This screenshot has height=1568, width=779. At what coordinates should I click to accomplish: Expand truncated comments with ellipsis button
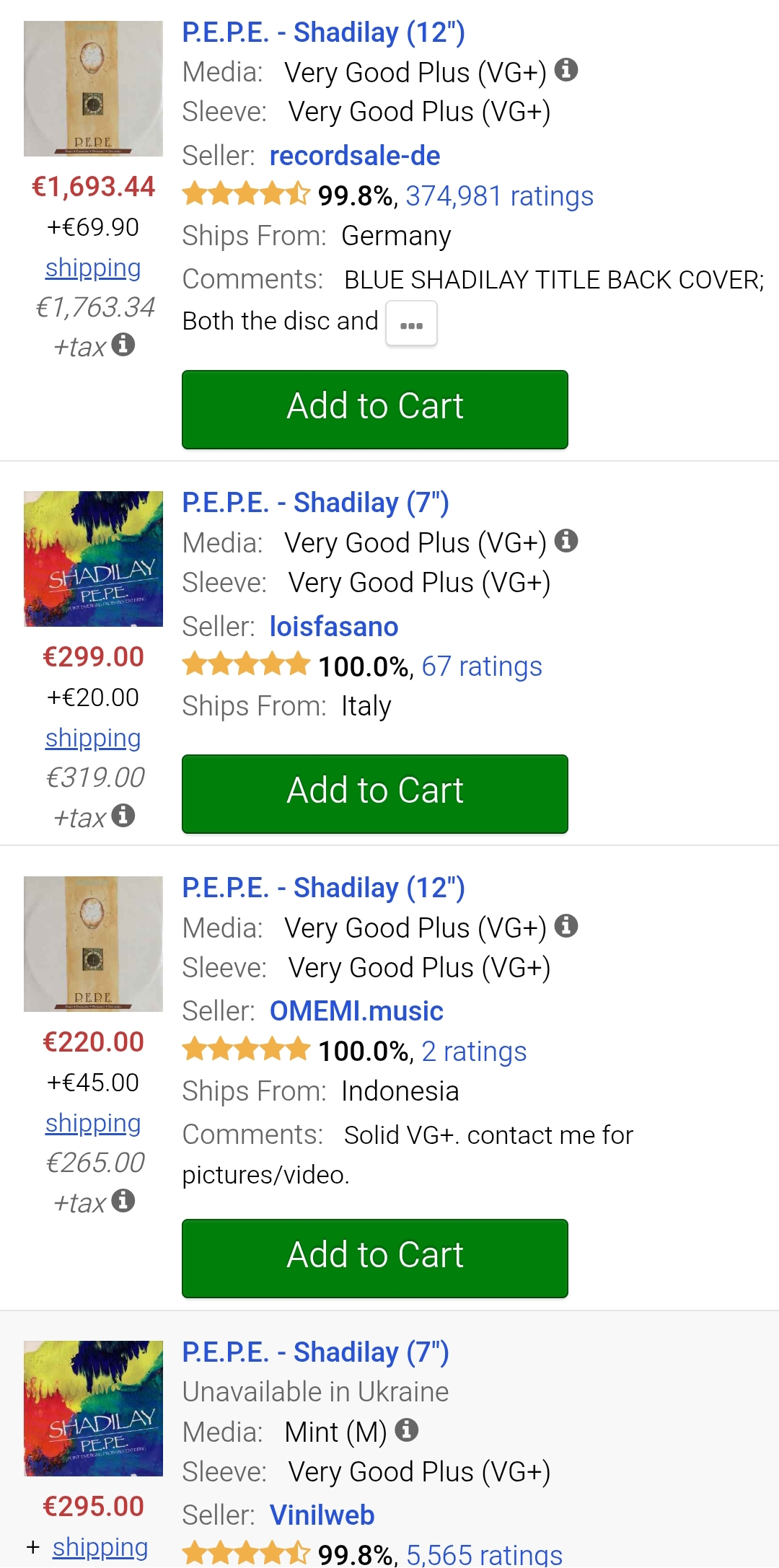[x=411, y=324]
